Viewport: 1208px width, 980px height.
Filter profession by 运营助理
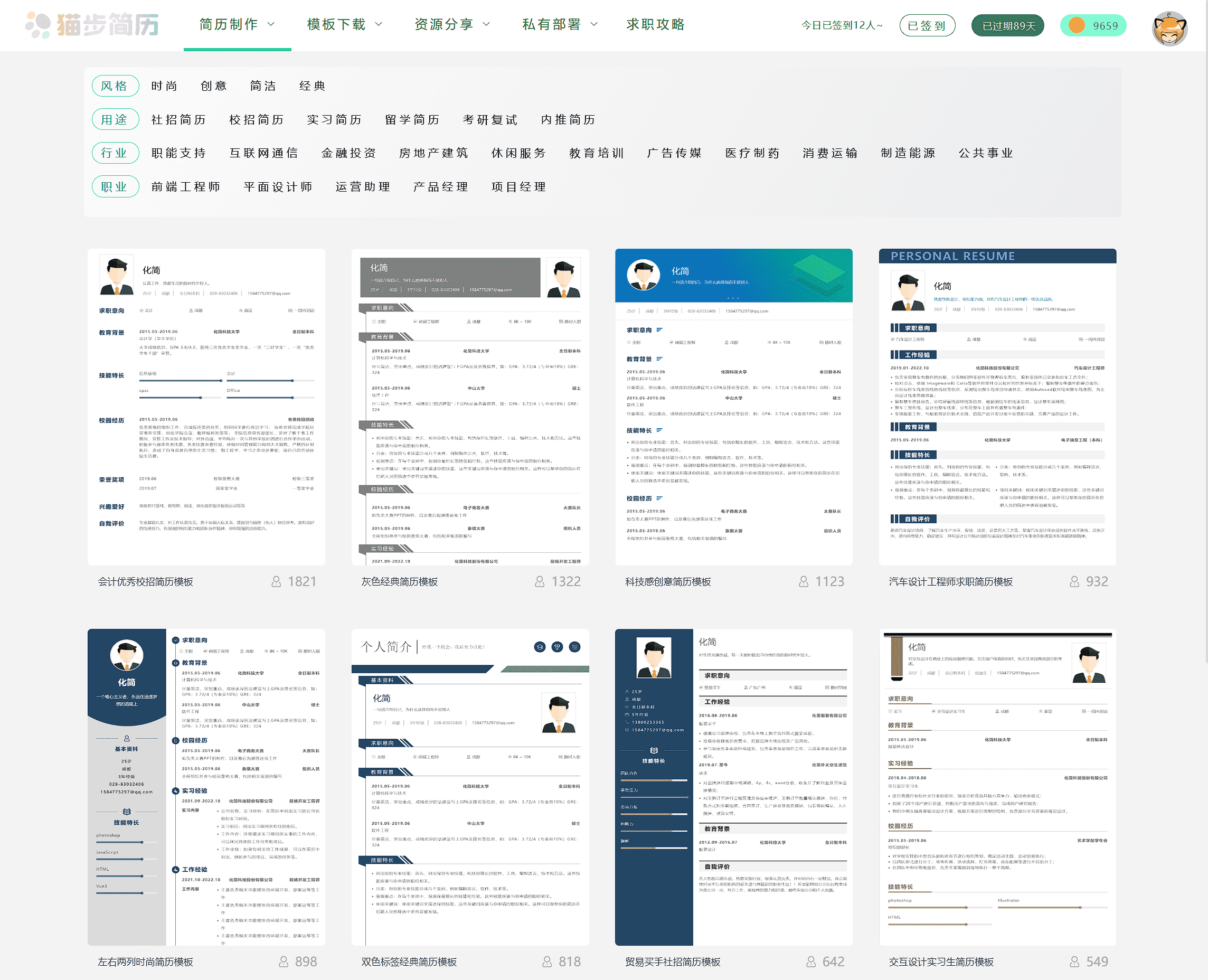(363, 187)
